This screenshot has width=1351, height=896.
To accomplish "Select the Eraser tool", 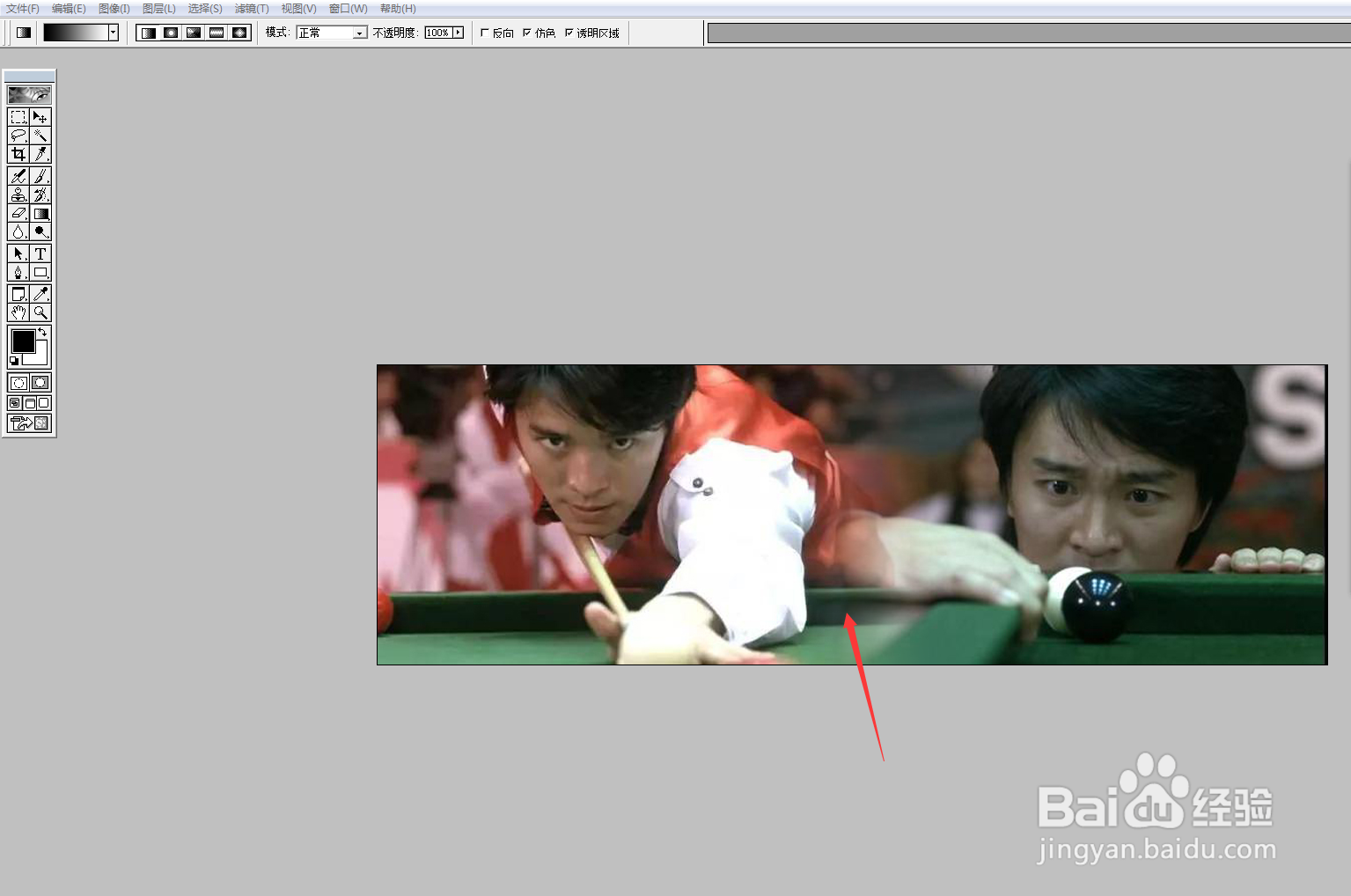I will click(x=18, y=213).
